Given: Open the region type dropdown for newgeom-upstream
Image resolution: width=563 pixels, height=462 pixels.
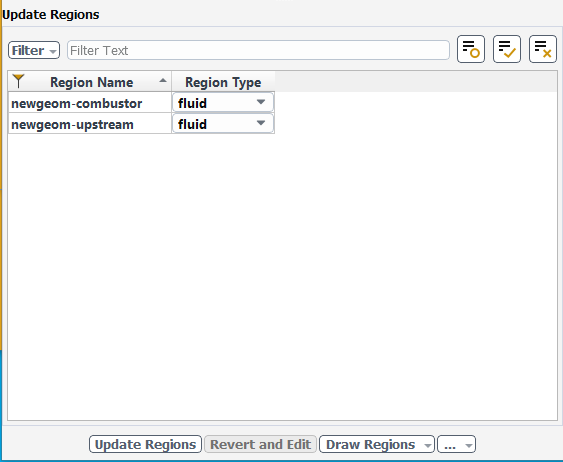Looking at the screenshot, I should tap(223, 123).
